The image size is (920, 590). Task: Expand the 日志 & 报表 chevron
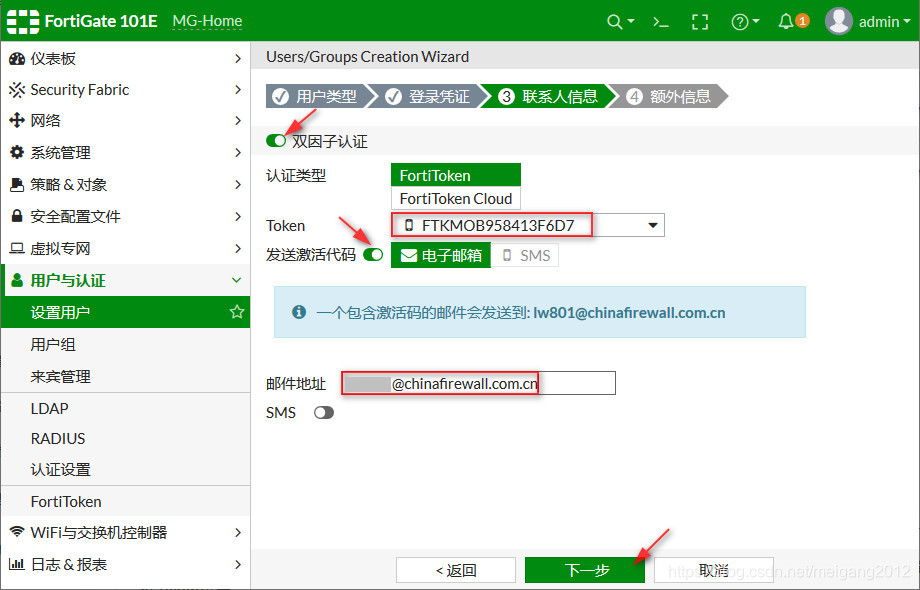point(238,564)
